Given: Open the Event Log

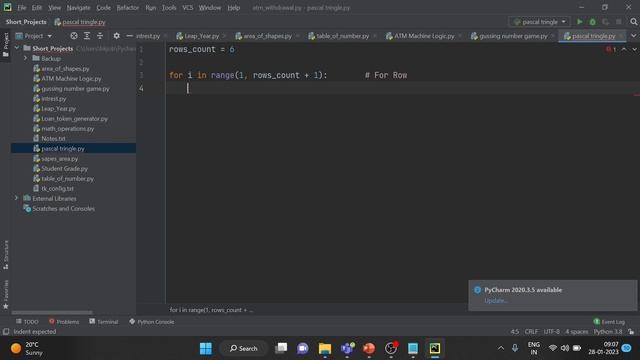Looking at the screenshot, I should coord(609,322).
